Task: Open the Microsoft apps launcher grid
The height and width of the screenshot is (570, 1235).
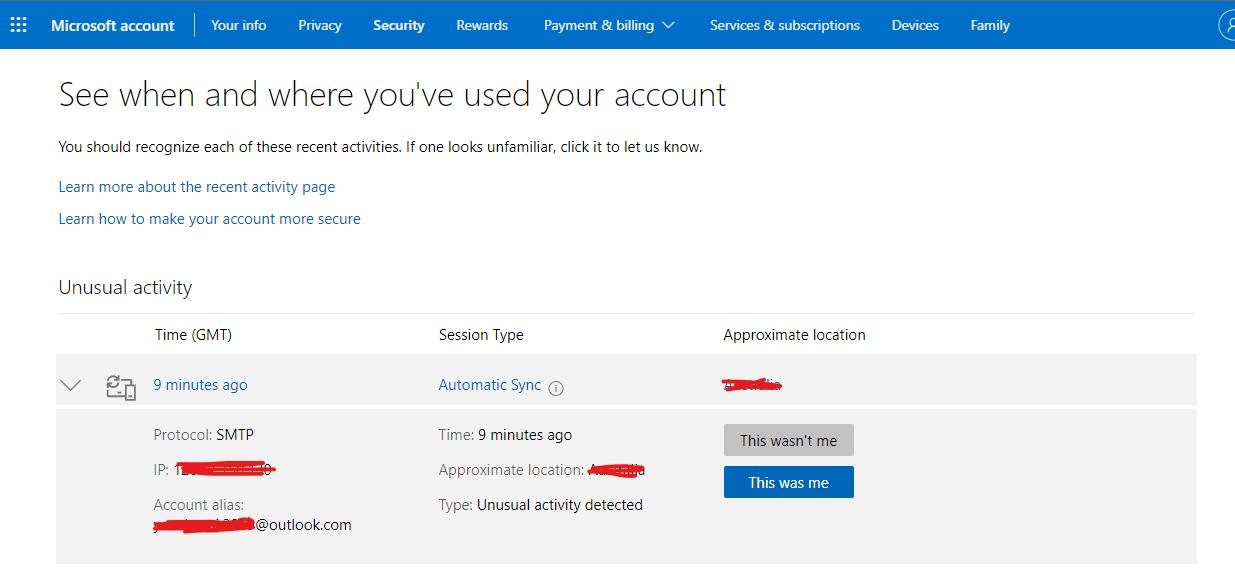Action: coord(18,25)
